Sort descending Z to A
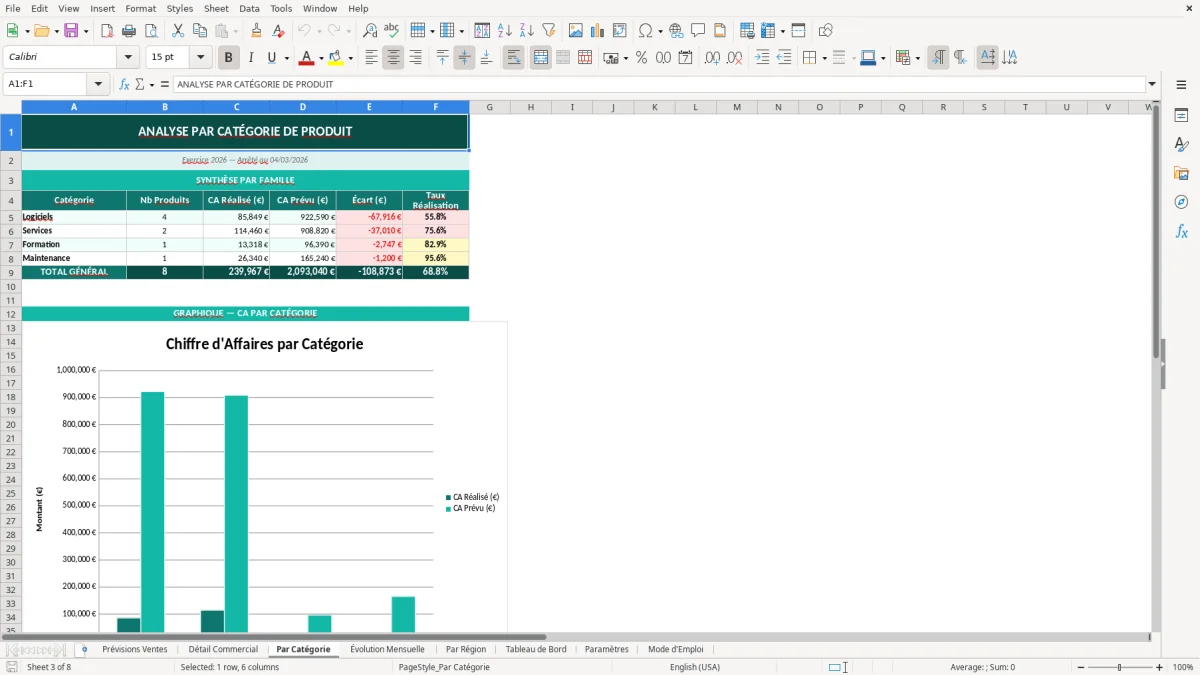The height and width of the screenshot is (675, 1200). [x=527, y=31]
